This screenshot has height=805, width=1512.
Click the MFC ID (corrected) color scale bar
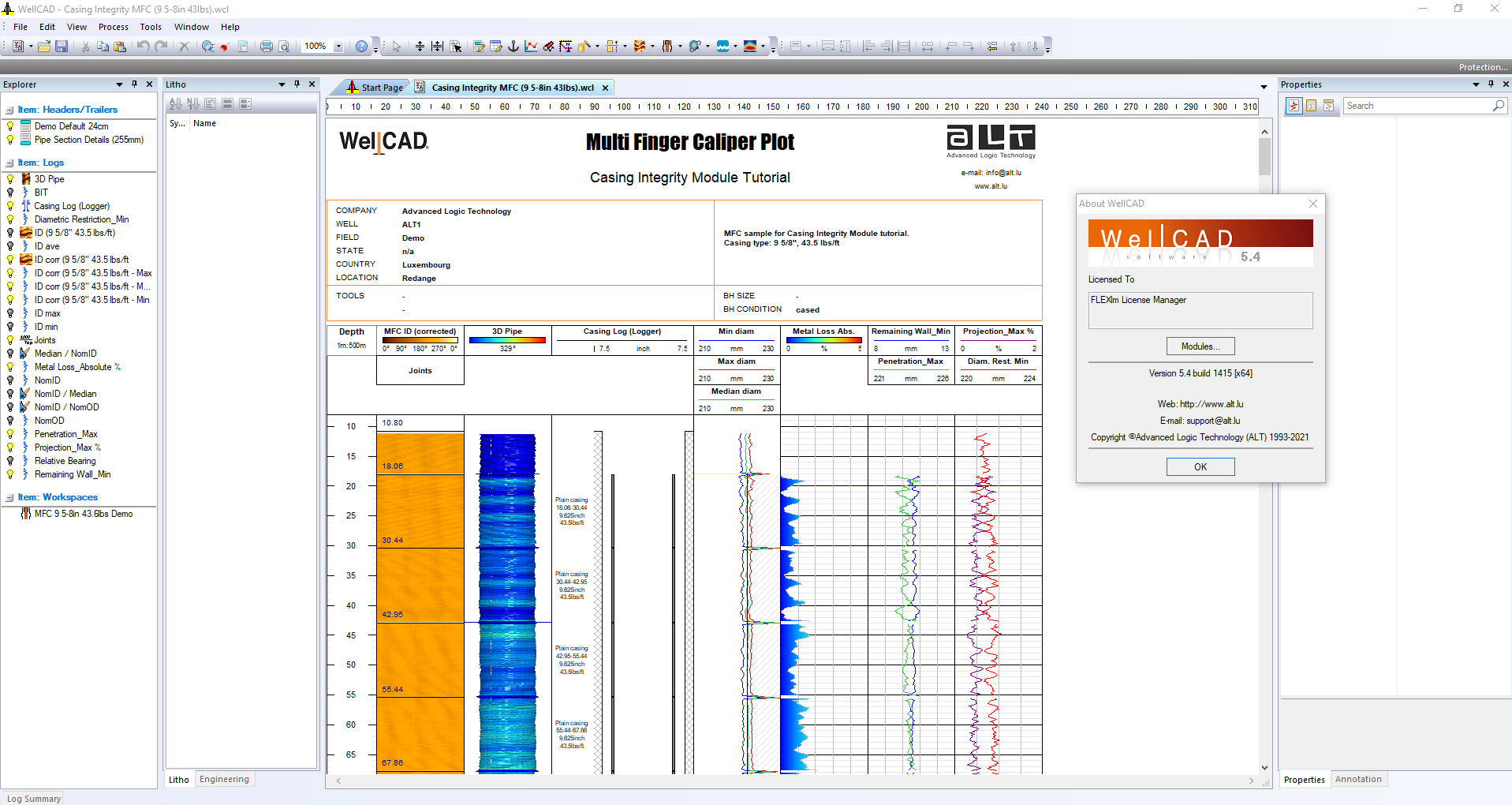[x=420, y=340]
